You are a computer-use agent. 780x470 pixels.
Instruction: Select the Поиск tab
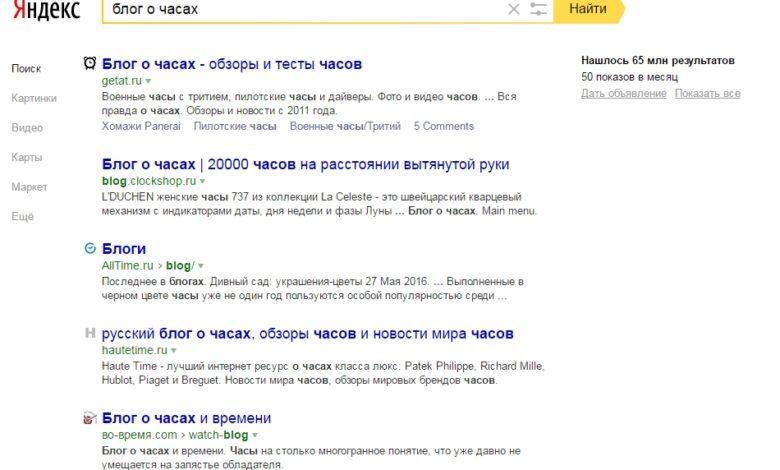(x=26, y=69)
